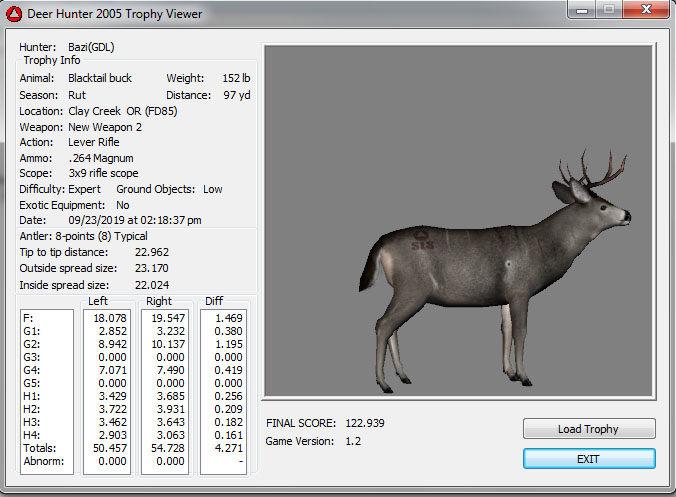The height and width of the screenshot is (497, 676).
Task: Click the Totals diff value 4.271
Action: tap(228, 448)
